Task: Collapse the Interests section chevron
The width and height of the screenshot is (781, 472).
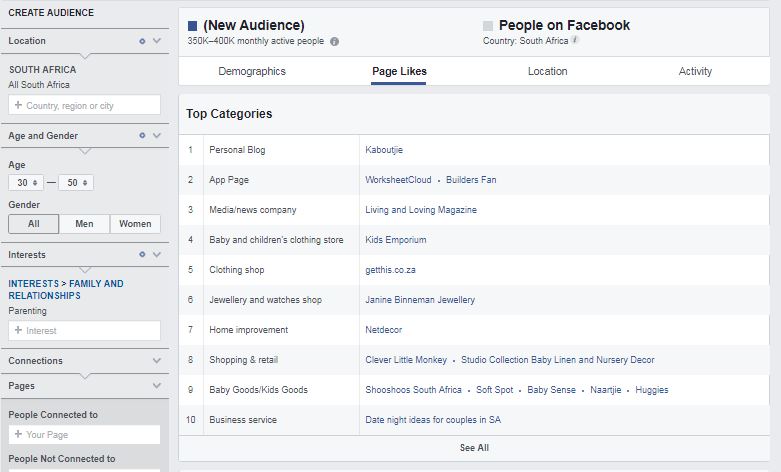Action: coord(157,254)
